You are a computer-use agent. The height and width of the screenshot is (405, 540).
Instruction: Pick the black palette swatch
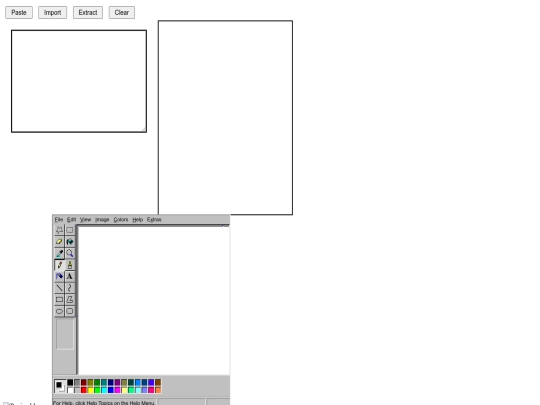pyautogui.click(x=70, y=383)
